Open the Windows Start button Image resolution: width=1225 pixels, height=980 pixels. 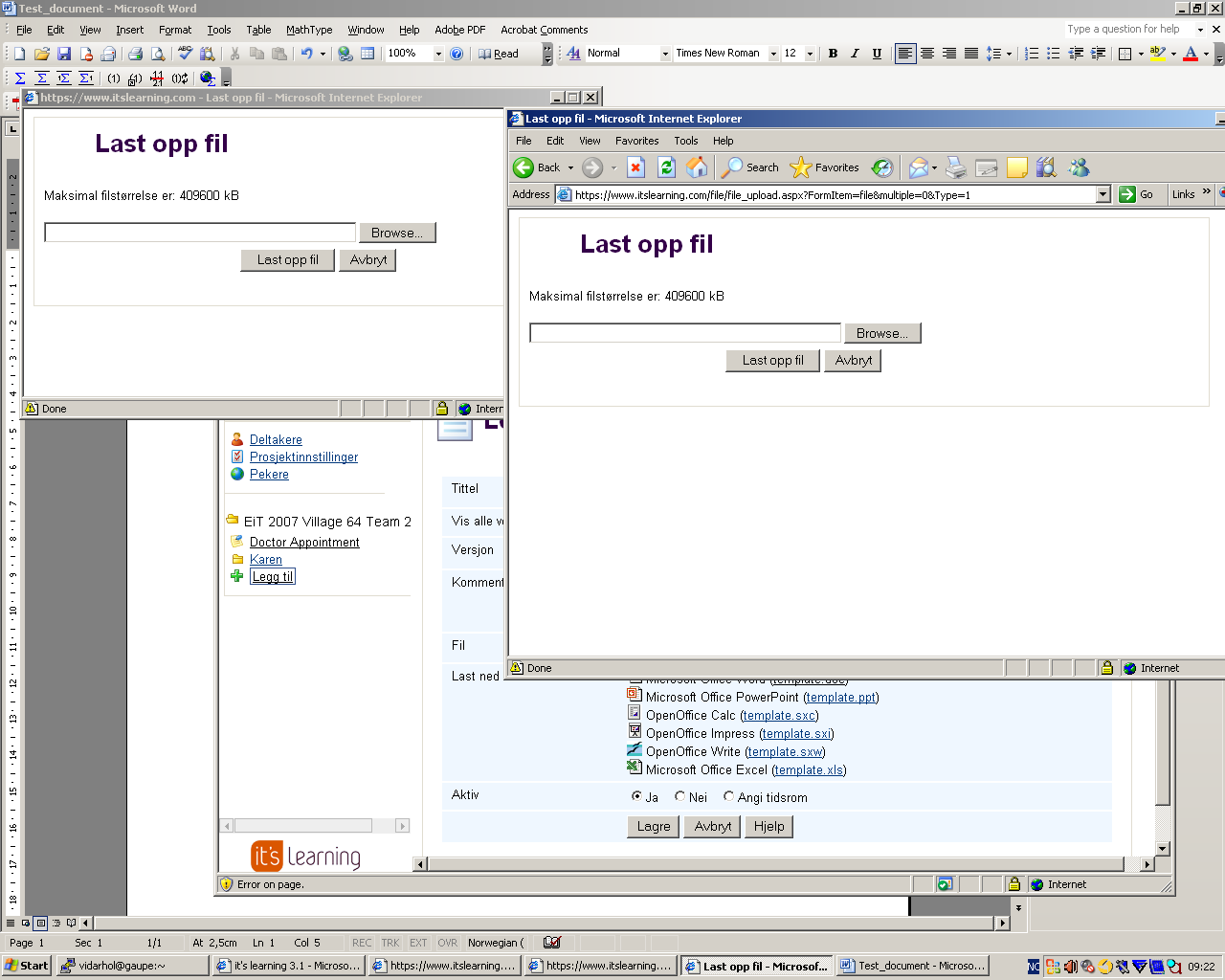26,966
